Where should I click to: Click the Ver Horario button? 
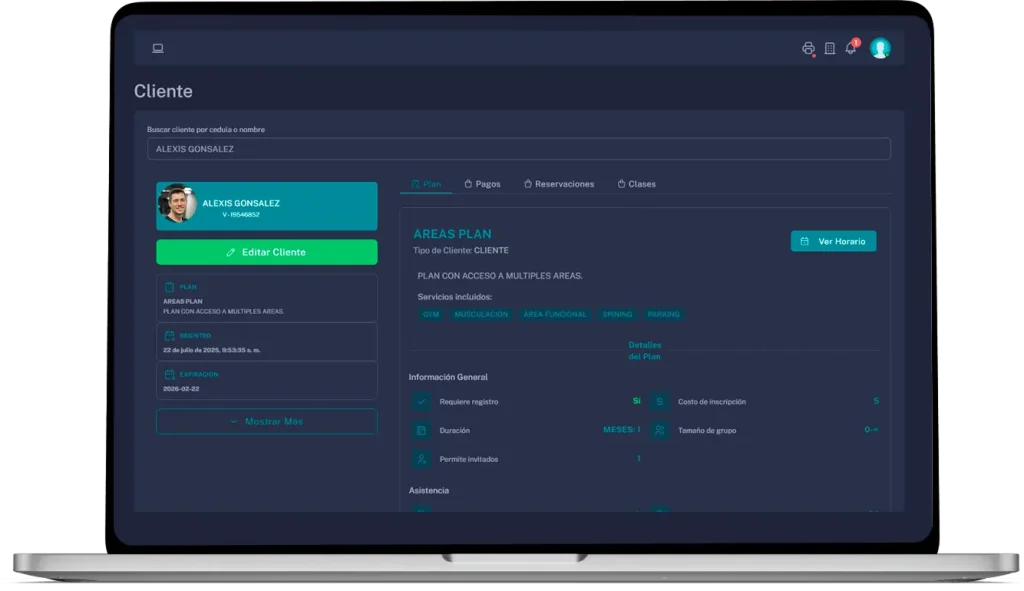click(x=833, y=241)
